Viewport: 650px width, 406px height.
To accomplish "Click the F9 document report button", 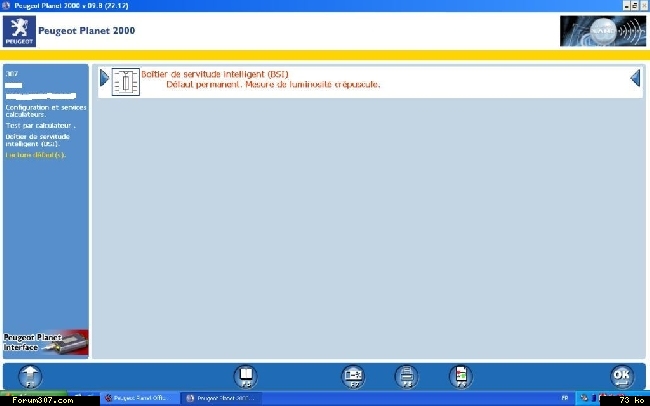I will click(461, 377).
